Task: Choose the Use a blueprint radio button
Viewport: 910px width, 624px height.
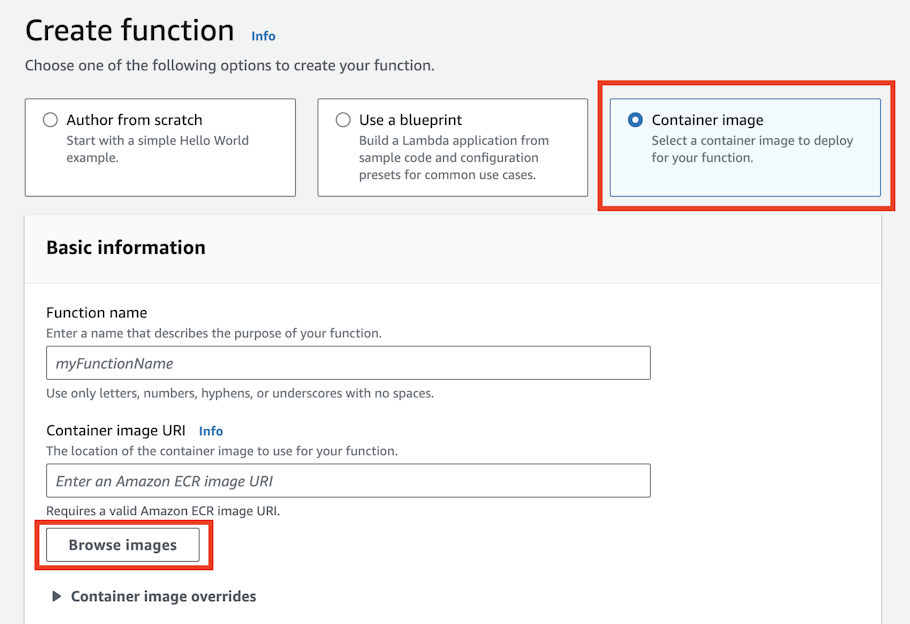Action: [343, 120]
